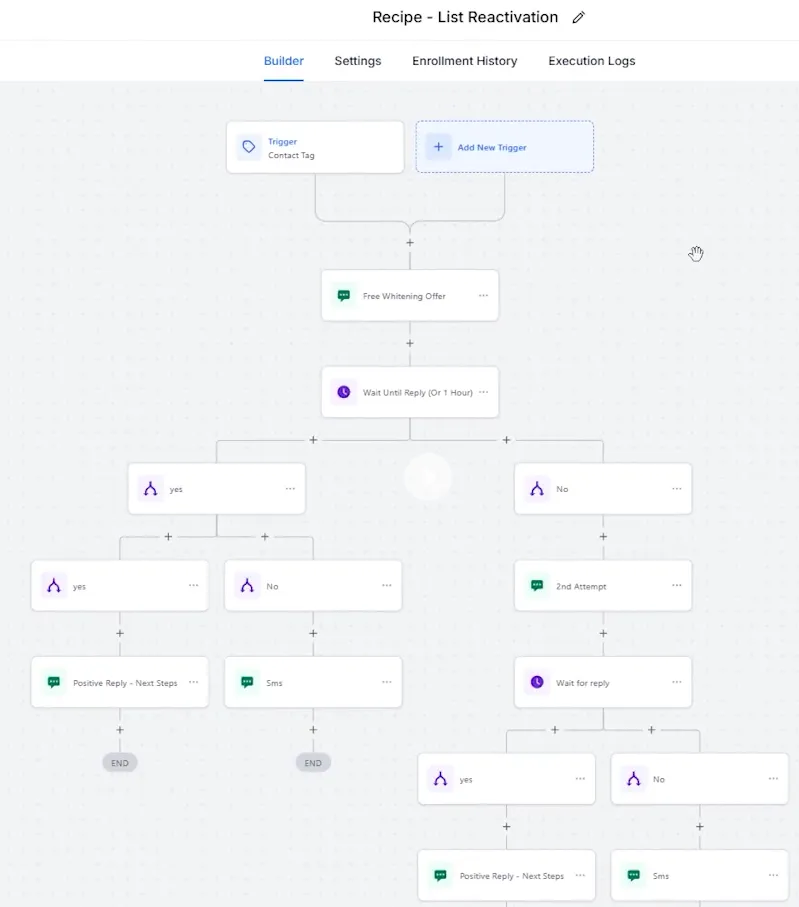This screenshot has width=799, height=907.
Task: Click the clock icon on Wait Until Reply (Or 1 Hour)
Action: point(344,392)
